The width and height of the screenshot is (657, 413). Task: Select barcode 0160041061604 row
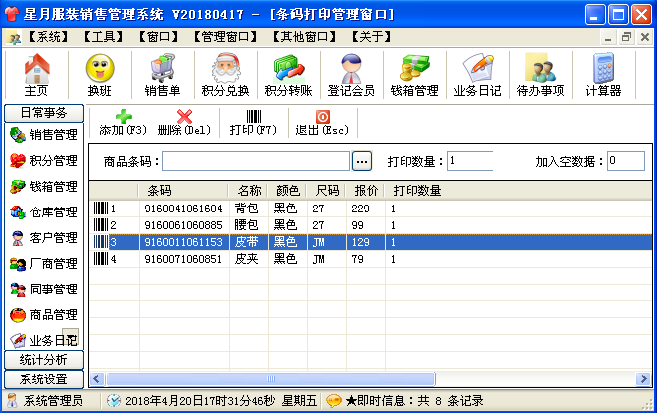pyautogui.click(x=371, y=209)
